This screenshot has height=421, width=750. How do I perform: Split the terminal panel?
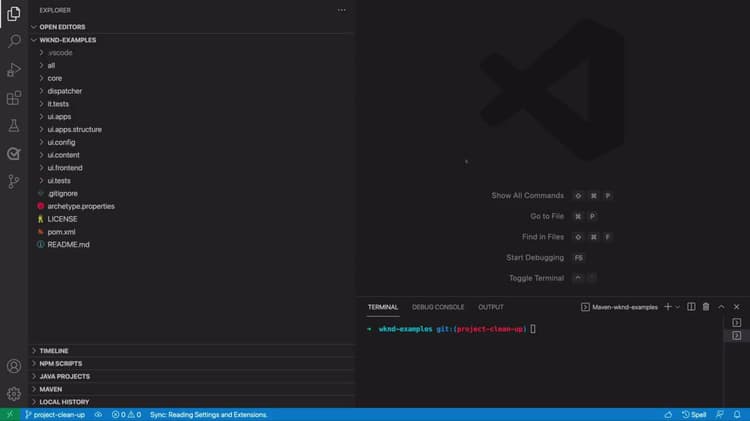(x=691, y=307)
